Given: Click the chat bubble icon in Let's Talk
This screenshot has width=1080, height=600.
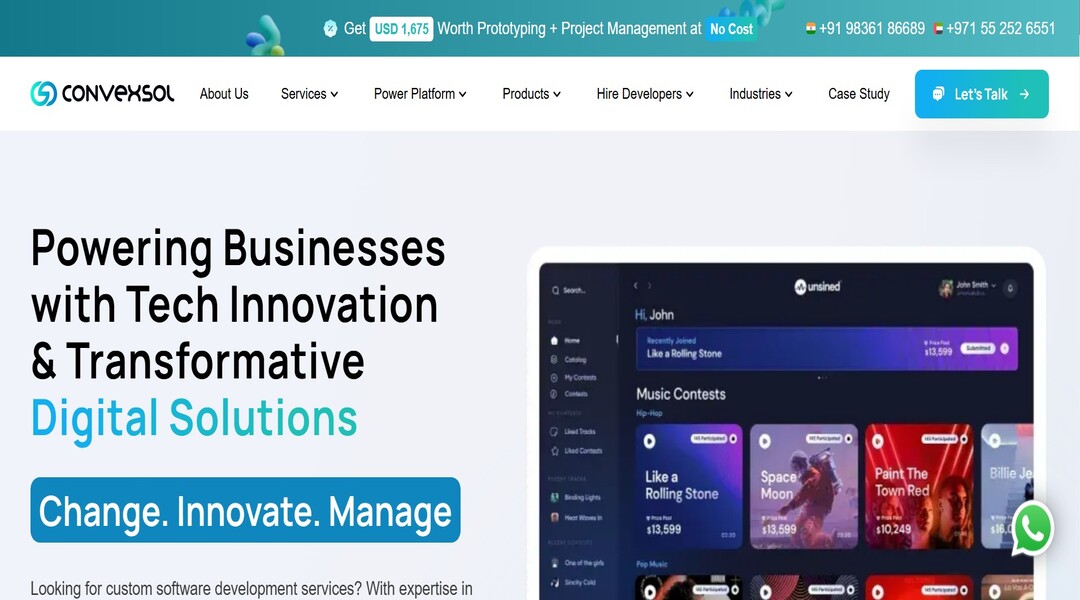Looking at the screenshot, I should tap(938, 94).
